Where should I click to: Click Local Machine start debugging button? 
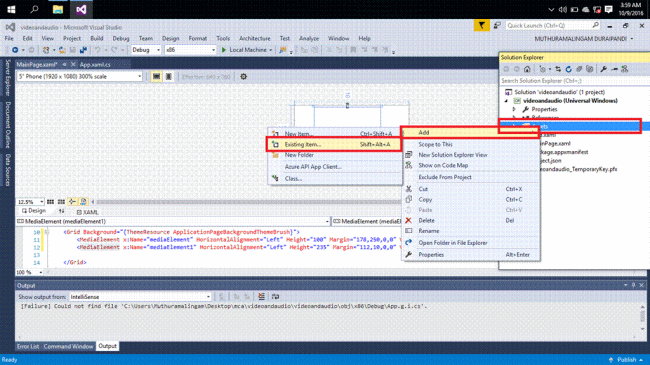tap(244, 50)
